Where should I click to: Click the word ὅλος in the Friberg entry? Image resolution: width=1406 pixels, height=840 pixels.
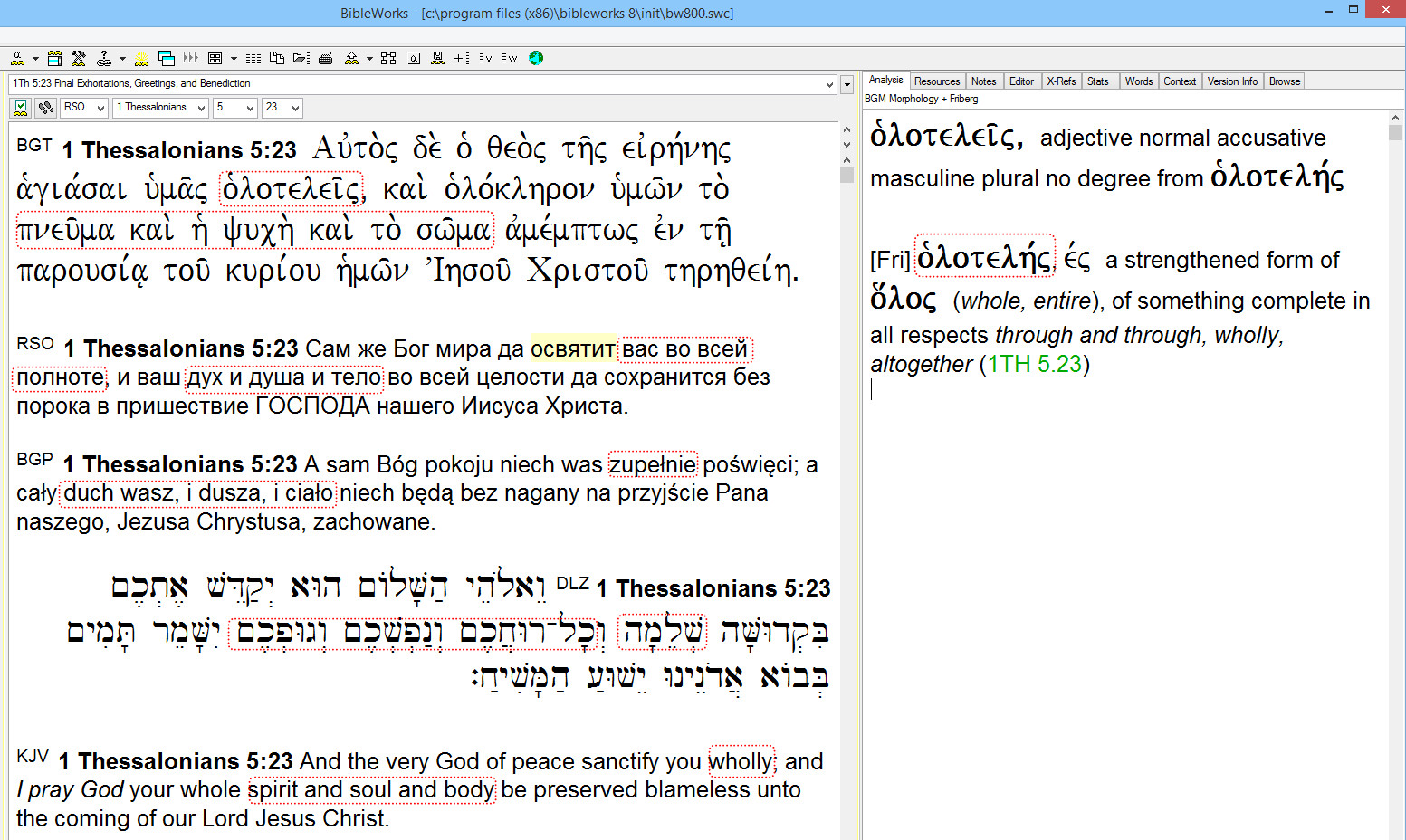coord(903,298)
